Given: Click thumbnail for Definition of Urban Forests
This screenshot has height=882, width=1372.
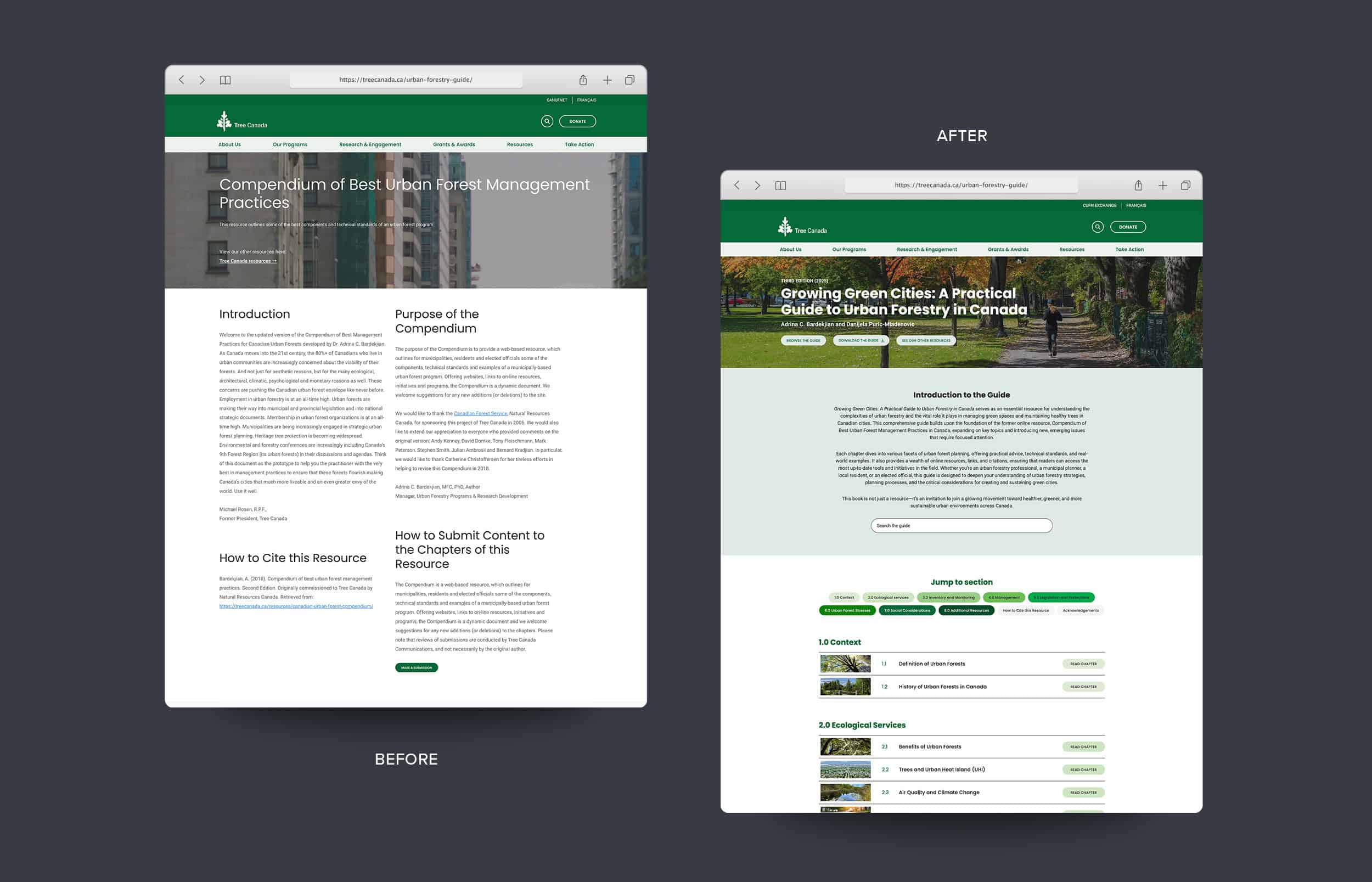Looking at the screenshot, I should [x=845, y=664].
